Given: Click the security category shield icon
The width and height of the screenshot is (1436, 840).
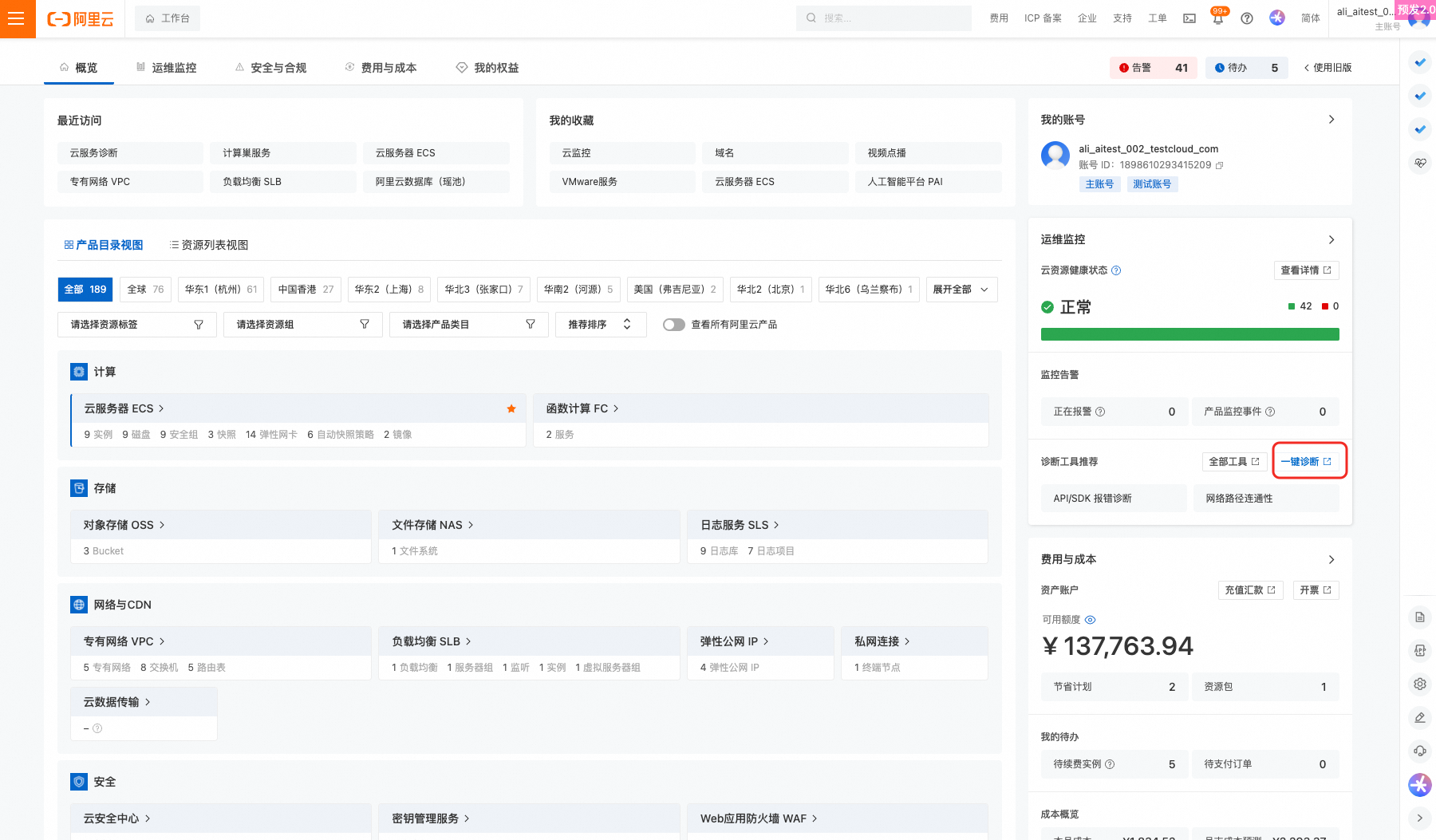Looking at the screenshot, I should 79,782.
